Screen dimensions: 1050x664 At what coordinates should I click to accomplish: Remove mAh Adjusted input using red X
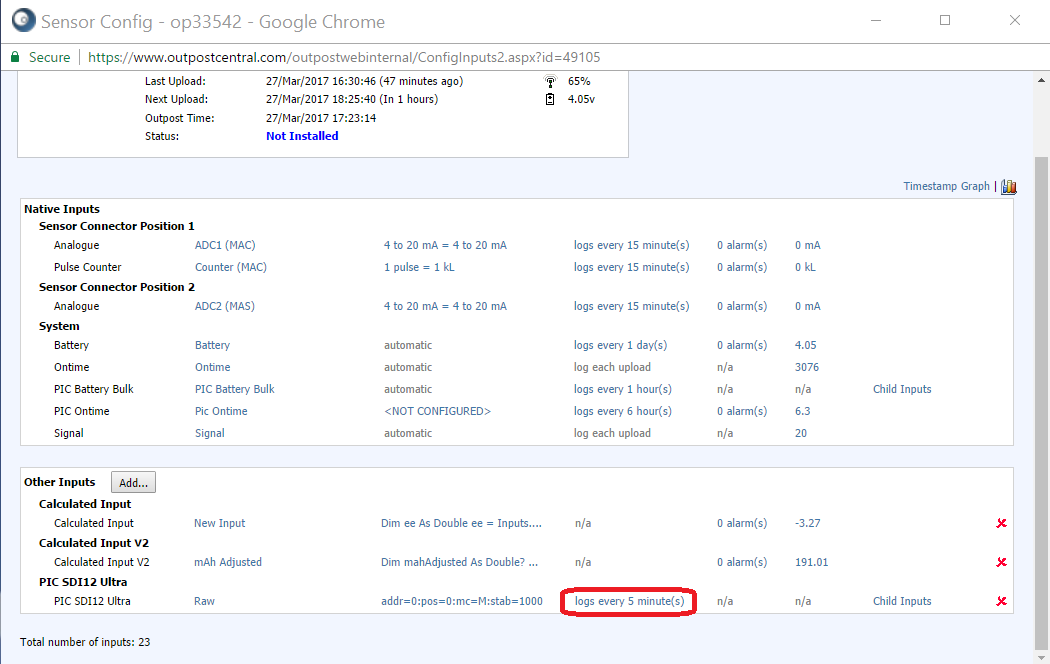(1001, 562)
